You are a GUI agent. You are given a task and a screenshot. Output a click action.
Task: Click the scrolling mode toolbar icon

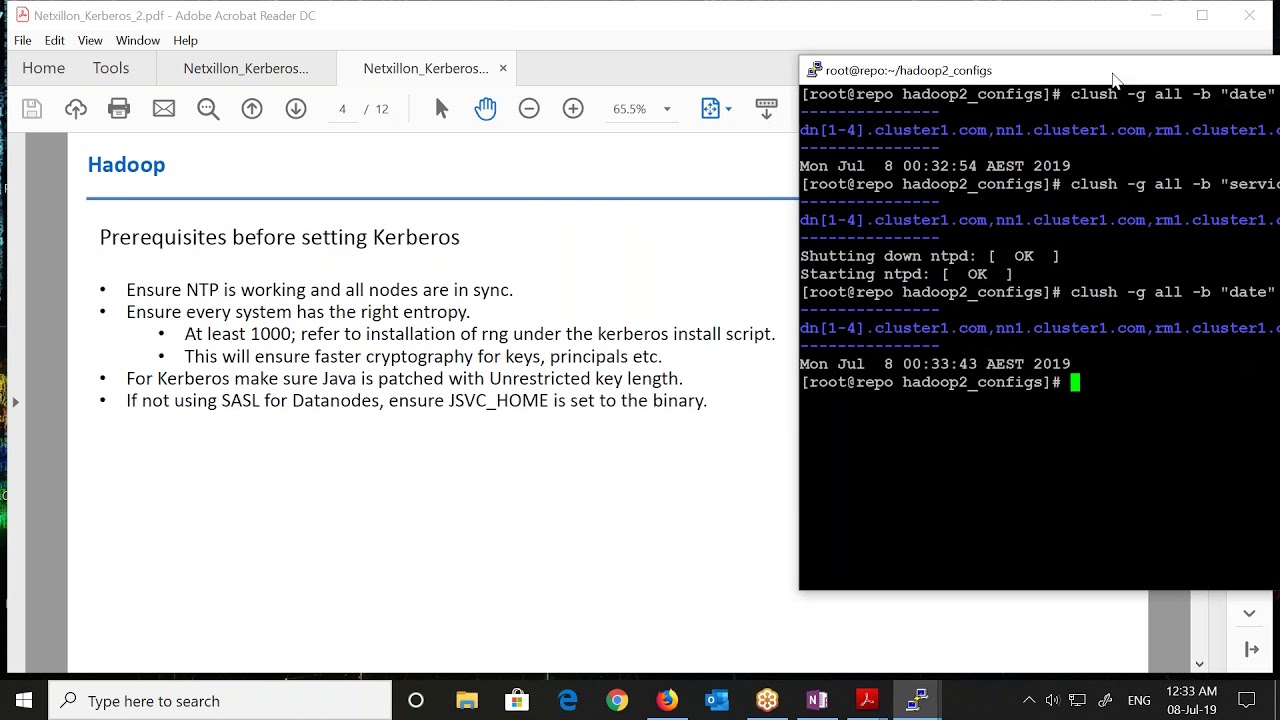767,109
